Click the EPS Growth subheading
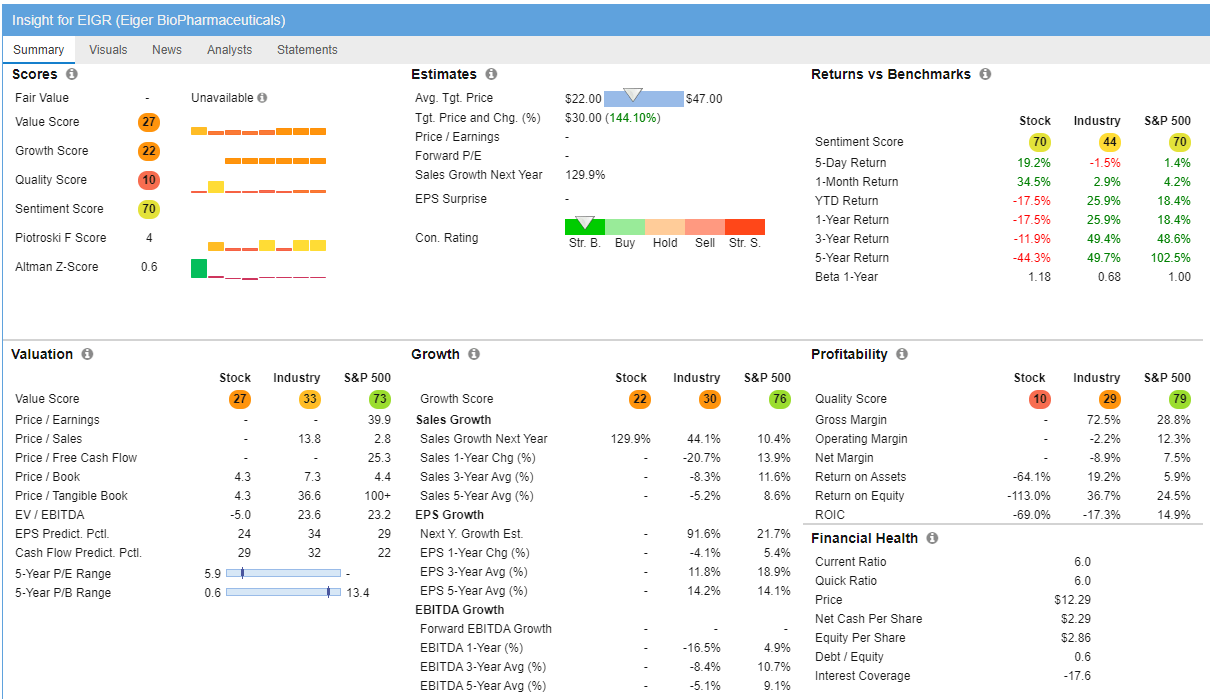 pos(450,515)
